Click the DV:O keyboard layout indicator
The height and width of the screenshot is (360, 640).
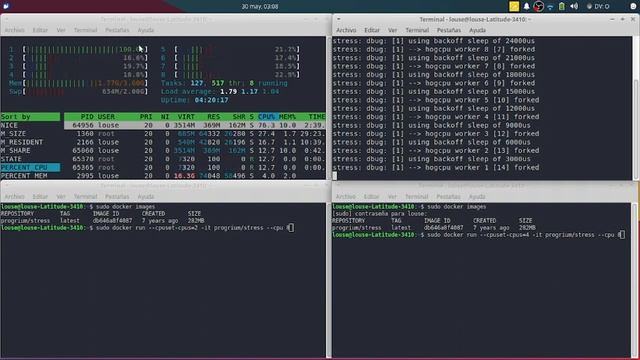coord(598,7)
